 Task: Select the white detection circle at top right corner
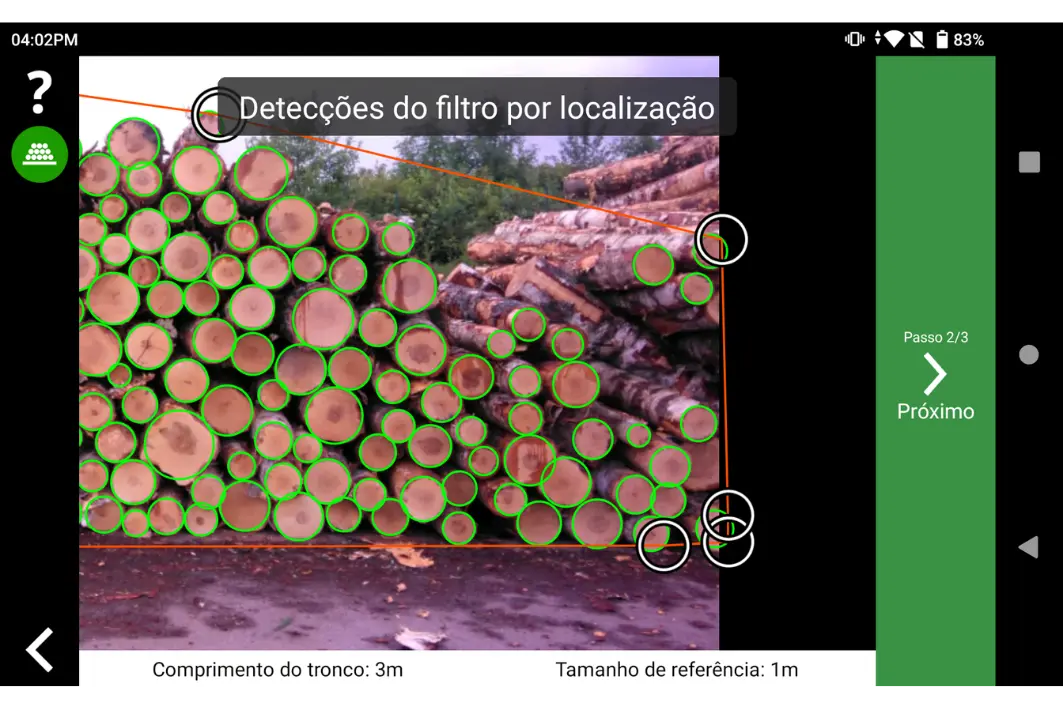click(723, 240)
